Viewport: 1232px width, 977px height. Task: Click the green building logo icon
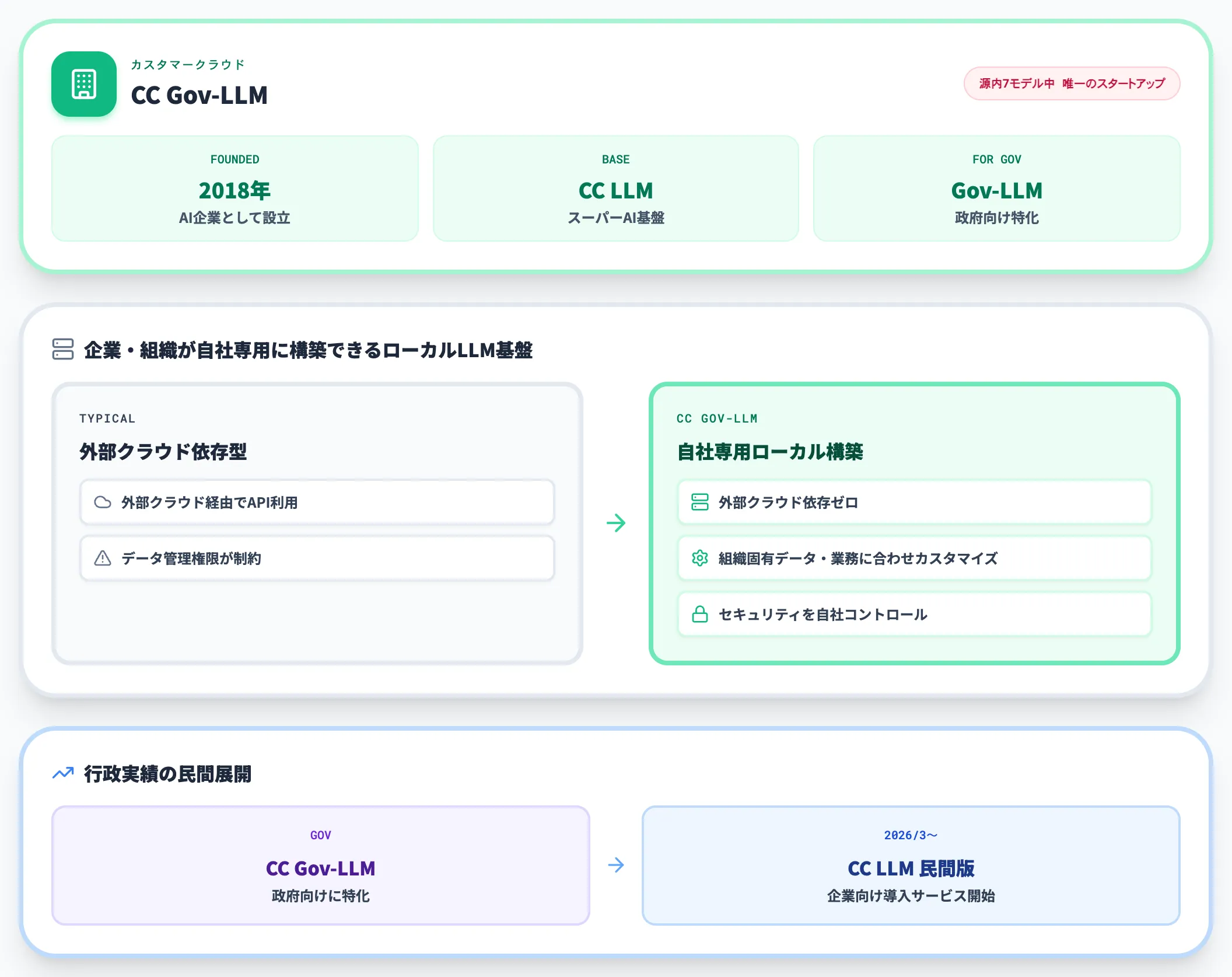click(x=84, y=84)
